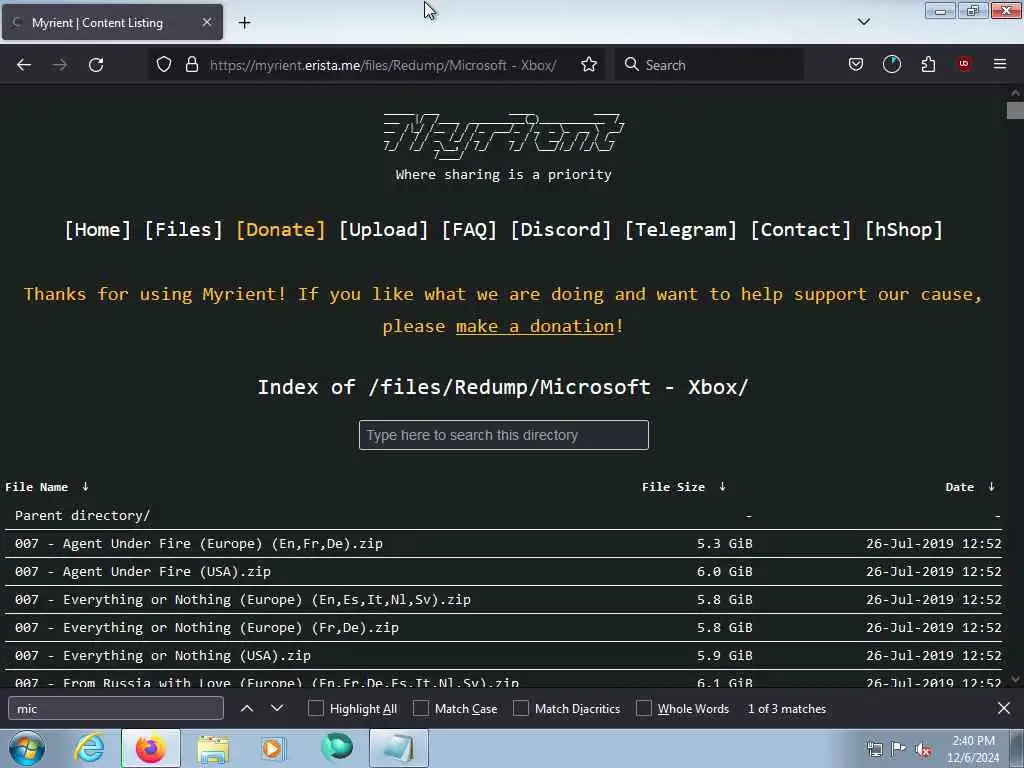Open the [Discord] navigation link
Viewport: 1024px width, 768px height.
561,230
